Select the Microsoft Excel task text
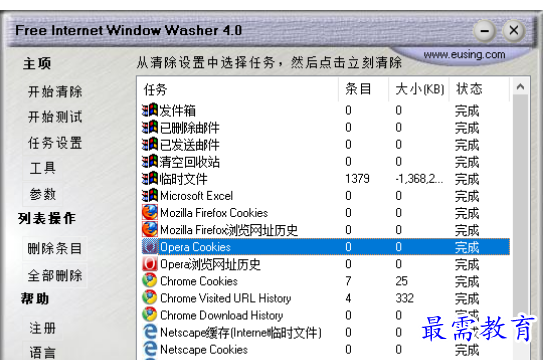The width and height of the screenshot is (543, 360). [x=196, y=196]
